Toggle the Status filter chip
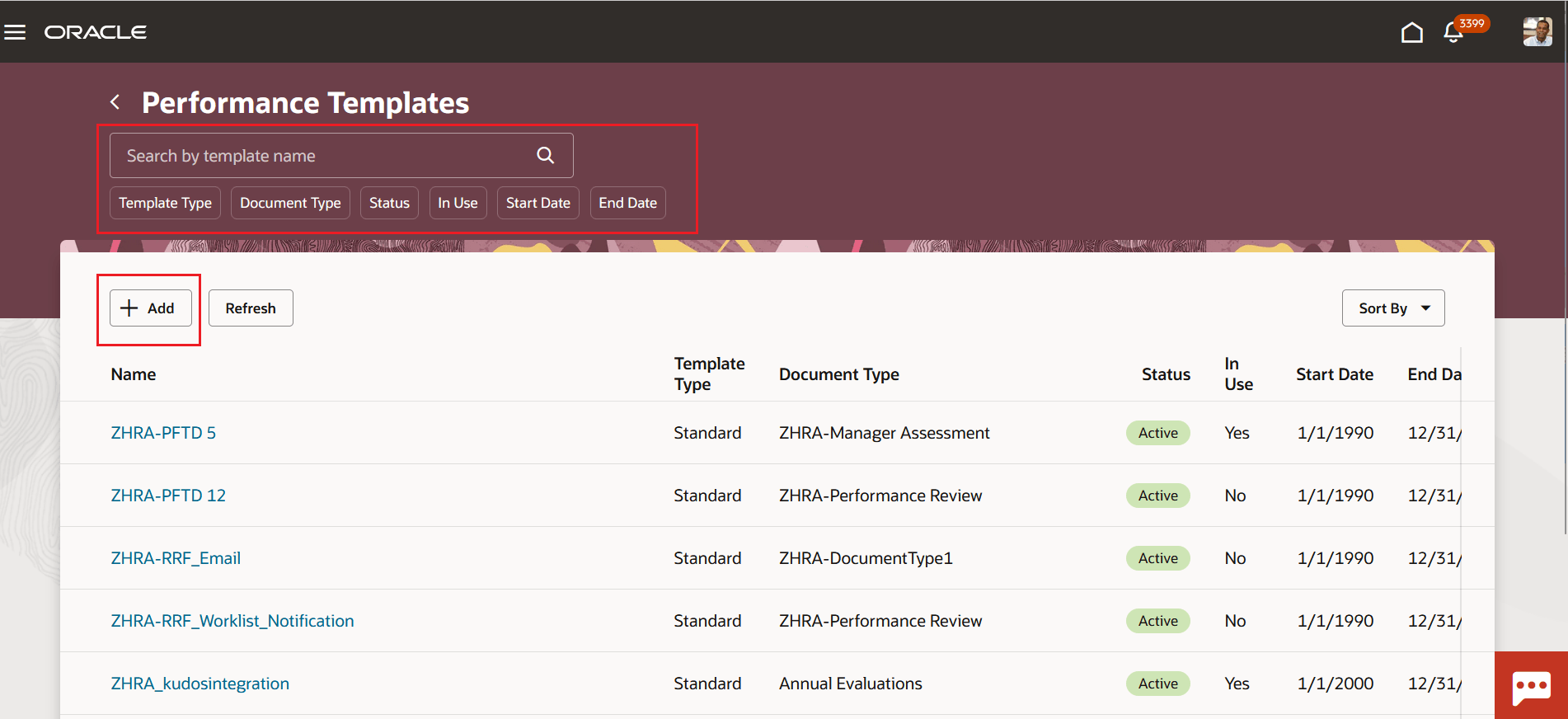 (389, 203)
